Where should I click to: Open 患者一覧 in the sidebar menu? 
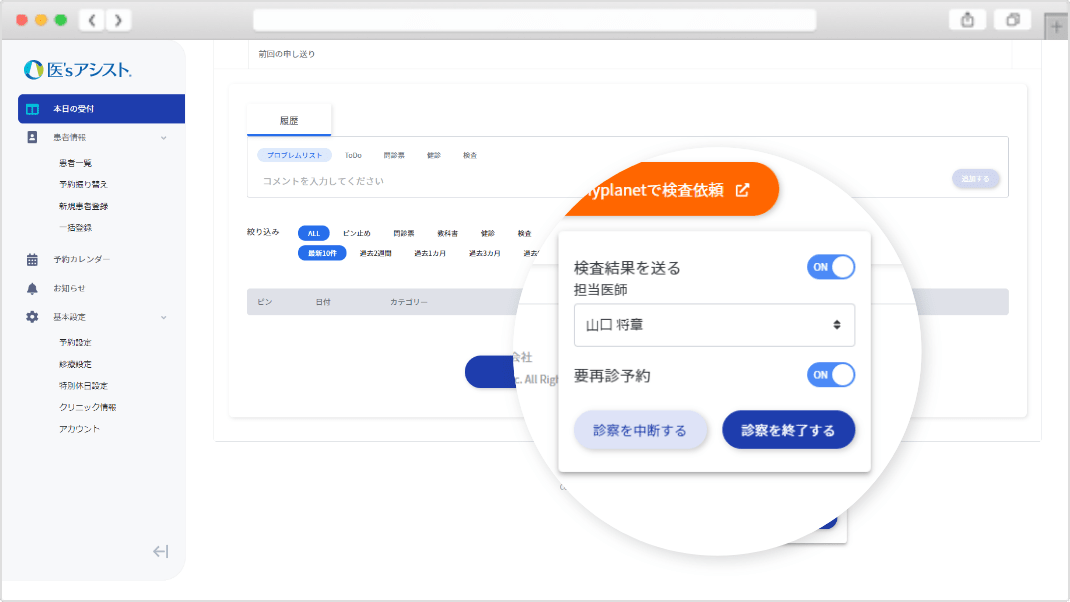point(76,163)
